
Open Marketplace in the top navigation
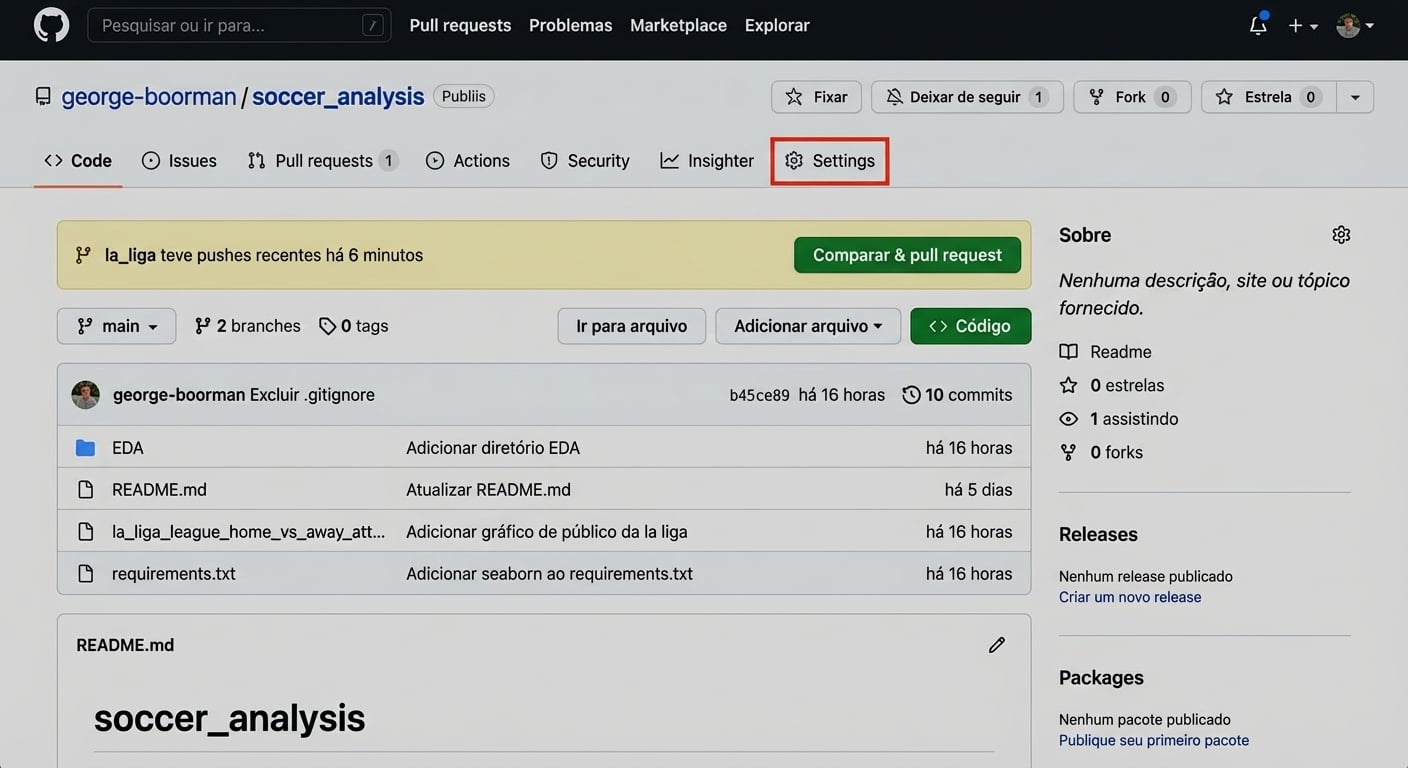tap(678, 25)
